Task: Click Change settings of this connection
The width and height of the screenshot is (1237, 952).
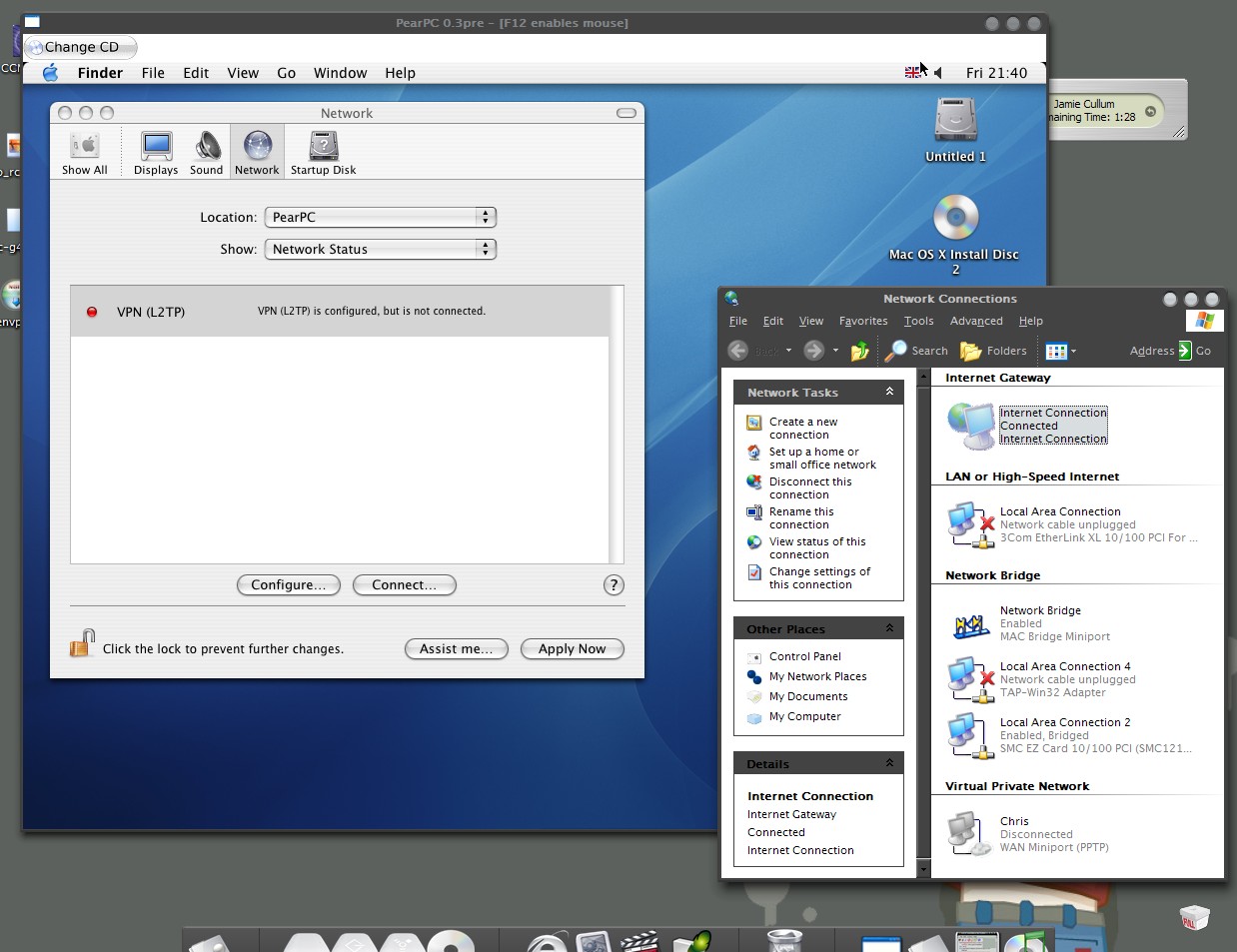Action: pos(819,578)
